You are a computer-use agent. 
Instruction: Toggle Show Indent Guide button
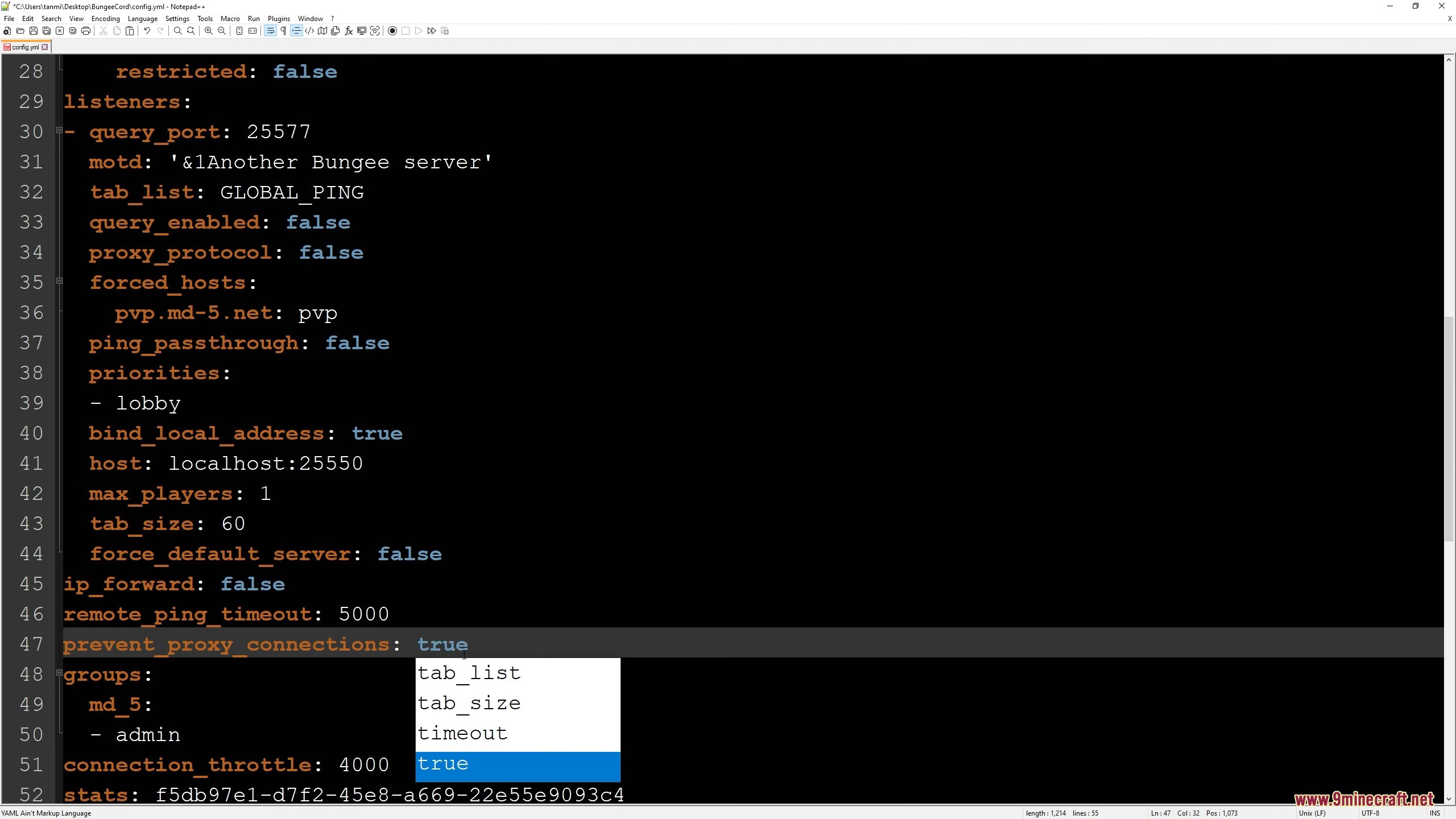pyautogui.click(x=296, y=31)
